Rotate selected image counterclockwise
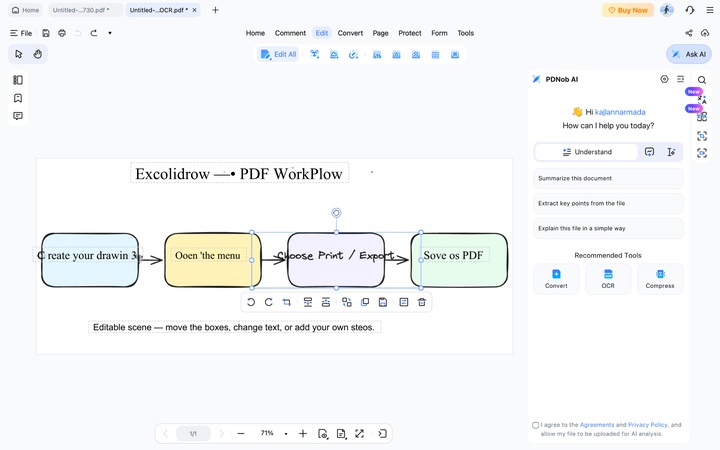The height and width of the screenshot is (450, 720). coord(251,302)
